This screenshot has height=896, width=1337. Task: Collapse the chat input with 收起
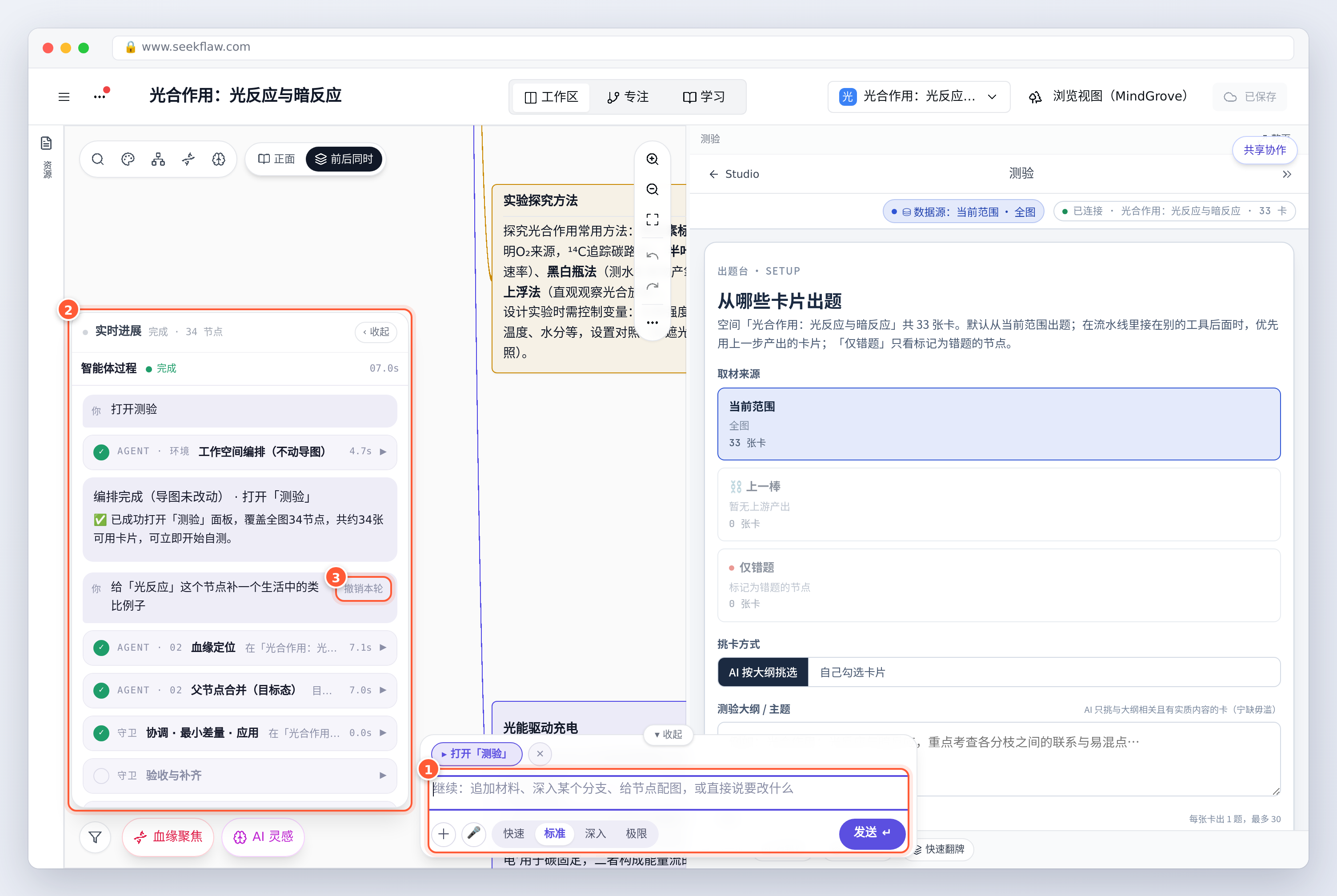[x=668, y=734]
